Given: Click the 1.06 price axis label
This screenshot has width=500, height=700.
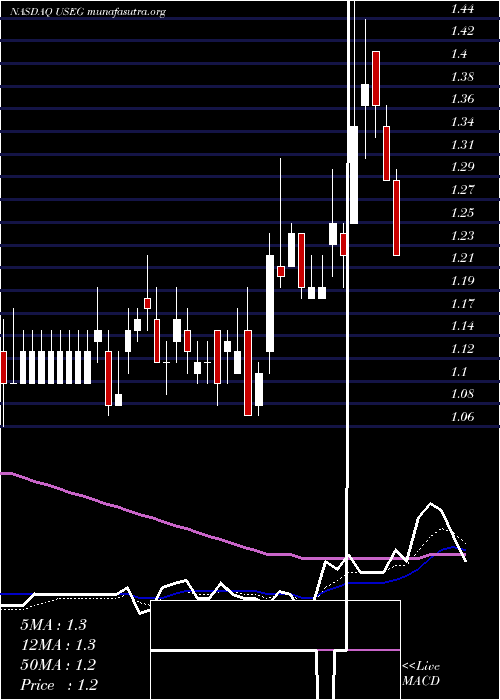Looking at the screenshot, I should 462,417.
